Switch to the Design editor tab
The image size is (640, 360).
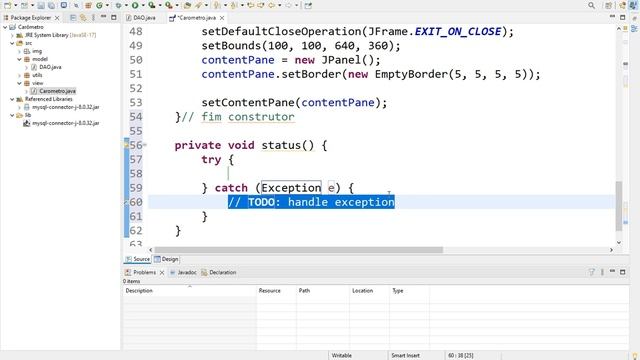[167, 259]
